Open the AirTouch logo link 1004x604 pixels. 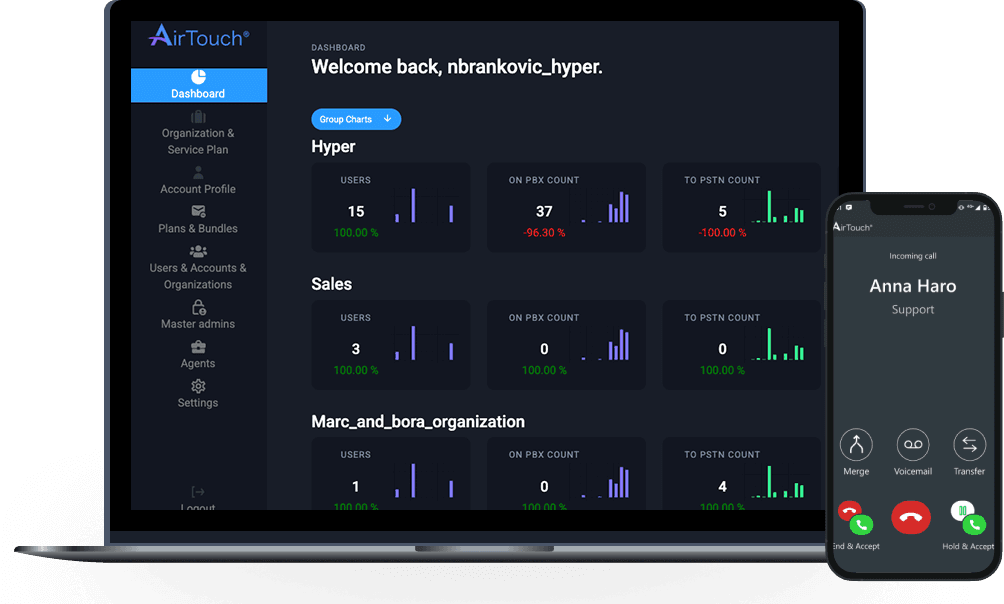click(196, 36)
